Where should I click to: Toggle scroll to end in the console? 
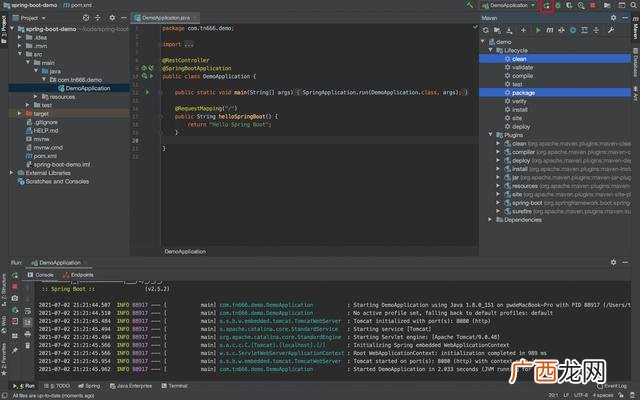(27, 322)
